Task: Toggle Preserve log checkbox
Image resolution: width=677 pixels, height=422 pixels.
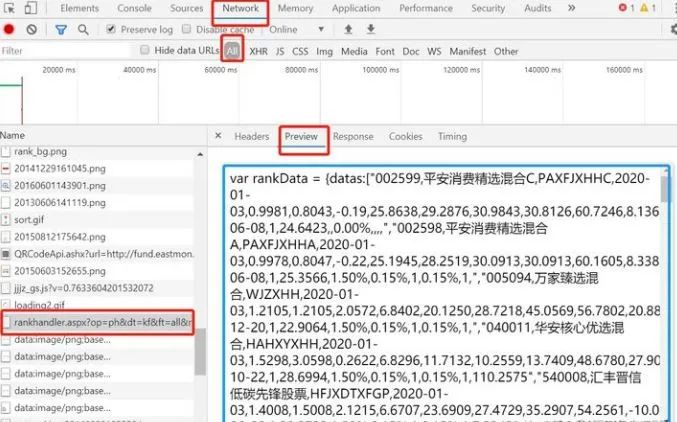Action: click(111, 29)
